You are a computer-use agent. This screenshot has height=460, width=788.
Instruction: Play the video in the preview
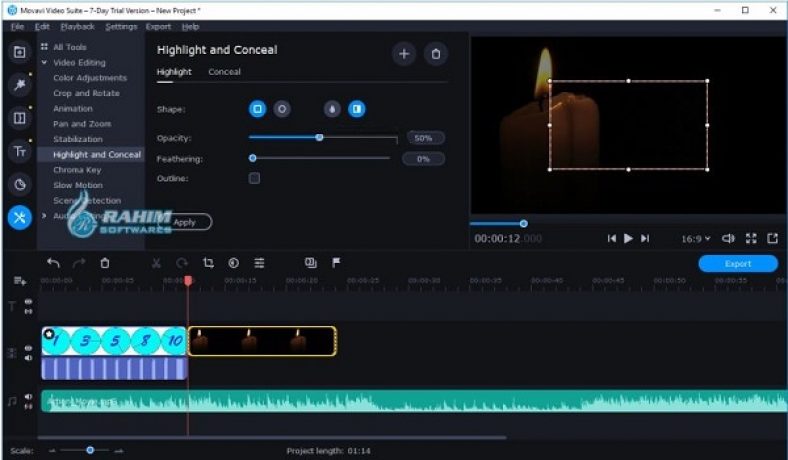point(628,238)
